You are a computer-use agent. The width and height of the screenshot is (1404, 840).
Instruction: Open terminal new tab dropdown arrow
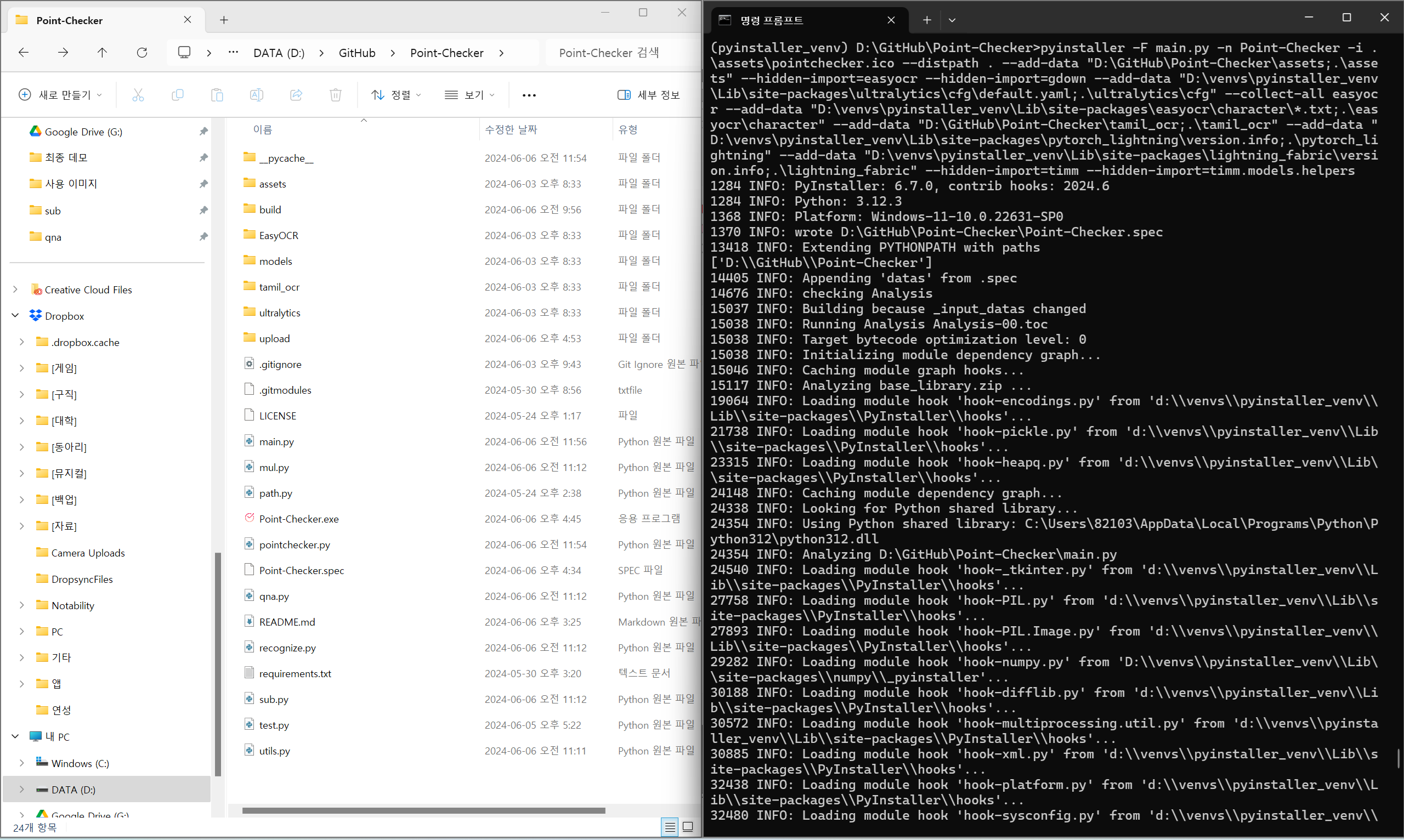point(952,20)
